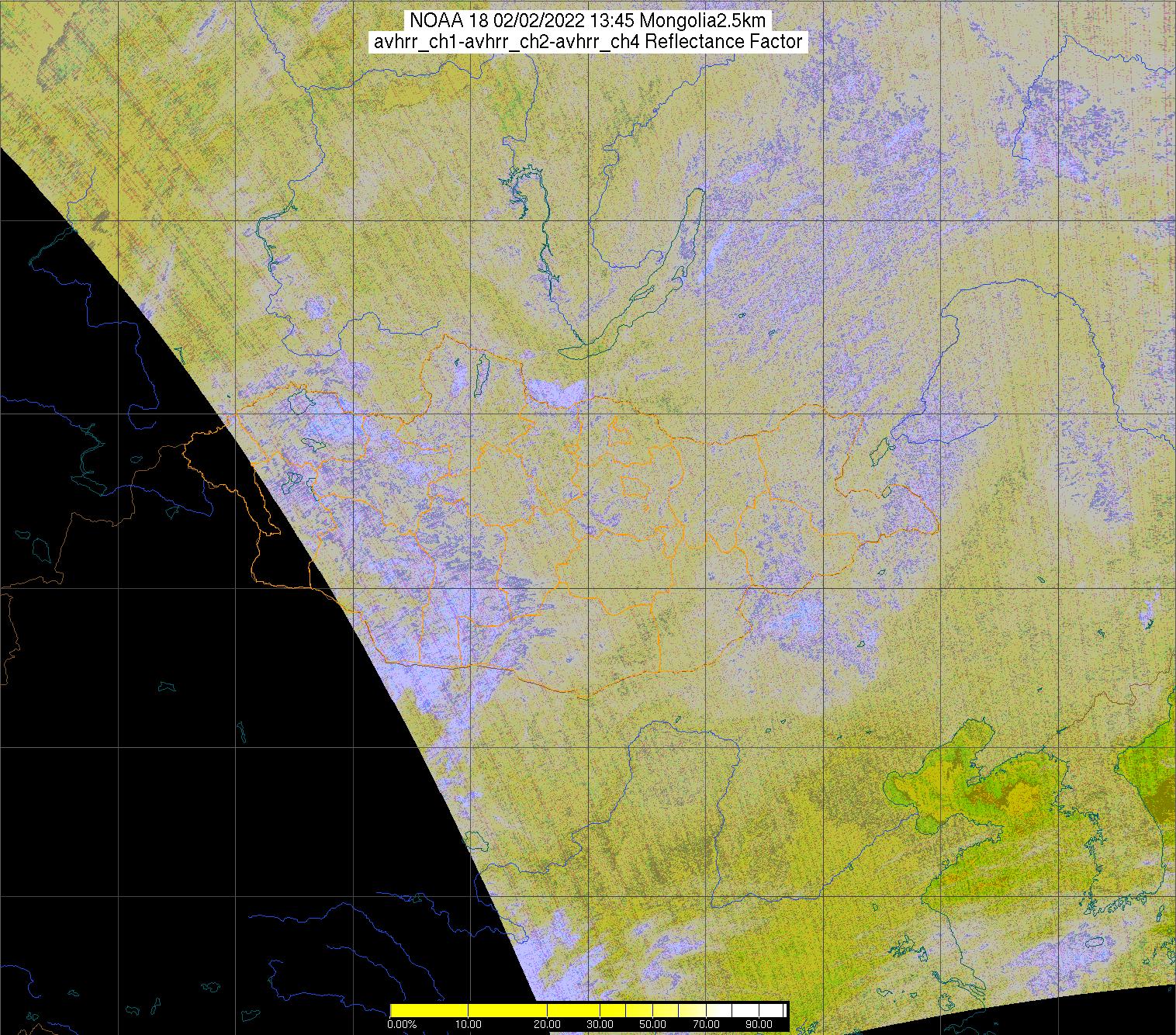The image size is (1176, 1035).
Task: Click the "90.00" color scale label
Action: coord(760,1025)
